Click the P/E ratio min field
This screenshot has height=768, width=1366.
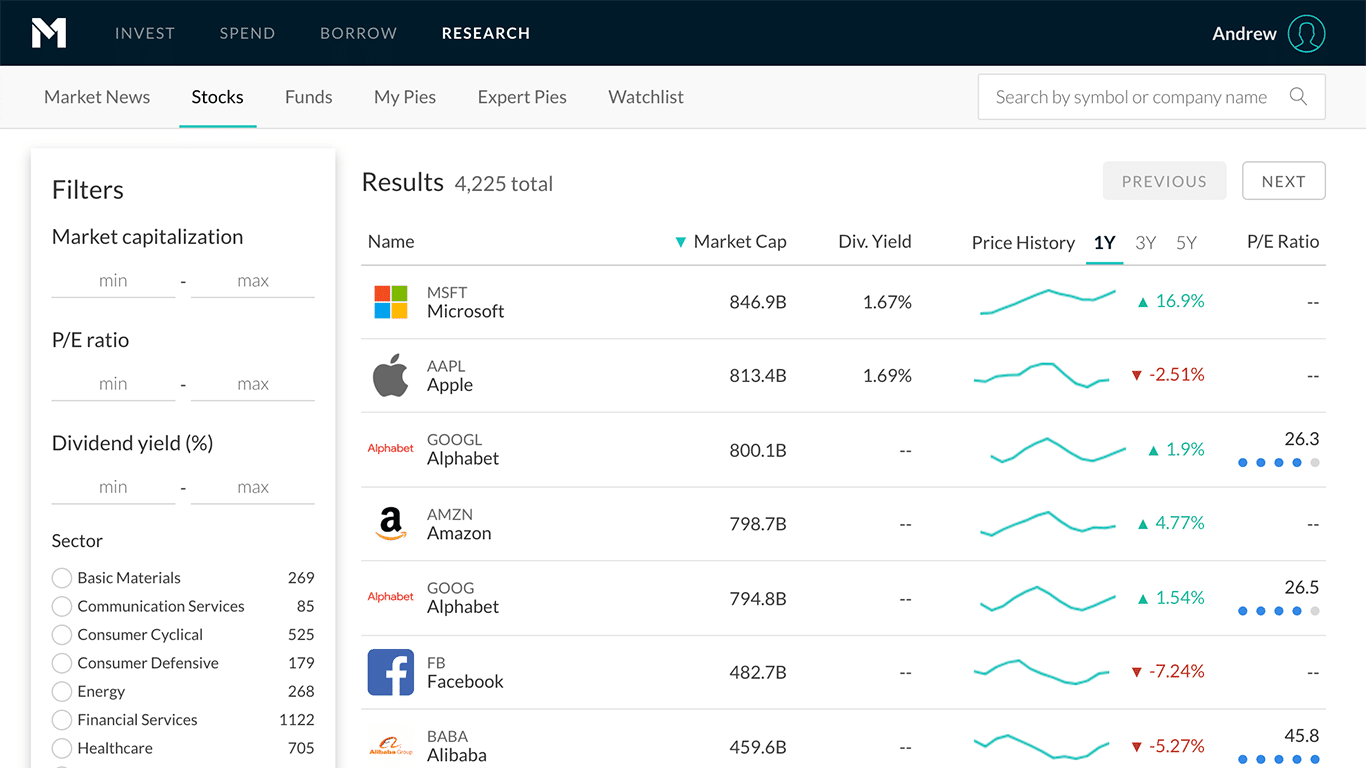click(113, 384)
